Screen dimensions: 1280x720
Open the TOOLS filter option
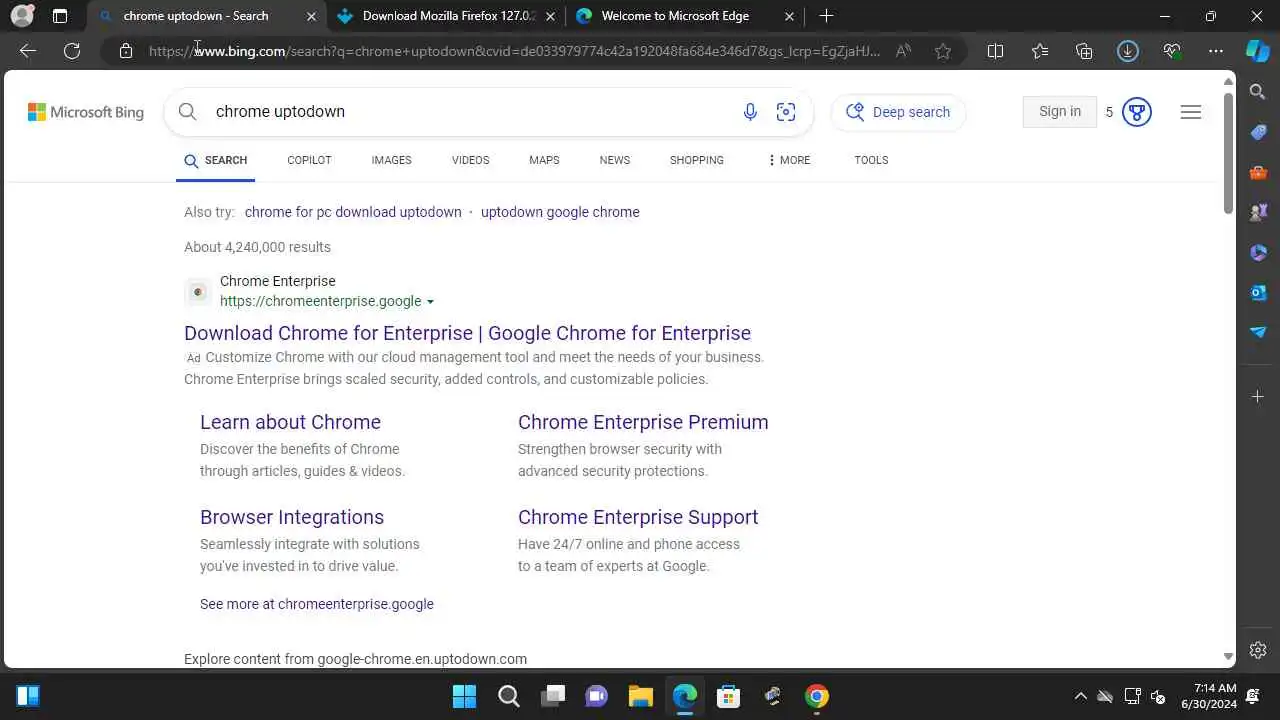[x=871, y=160]
